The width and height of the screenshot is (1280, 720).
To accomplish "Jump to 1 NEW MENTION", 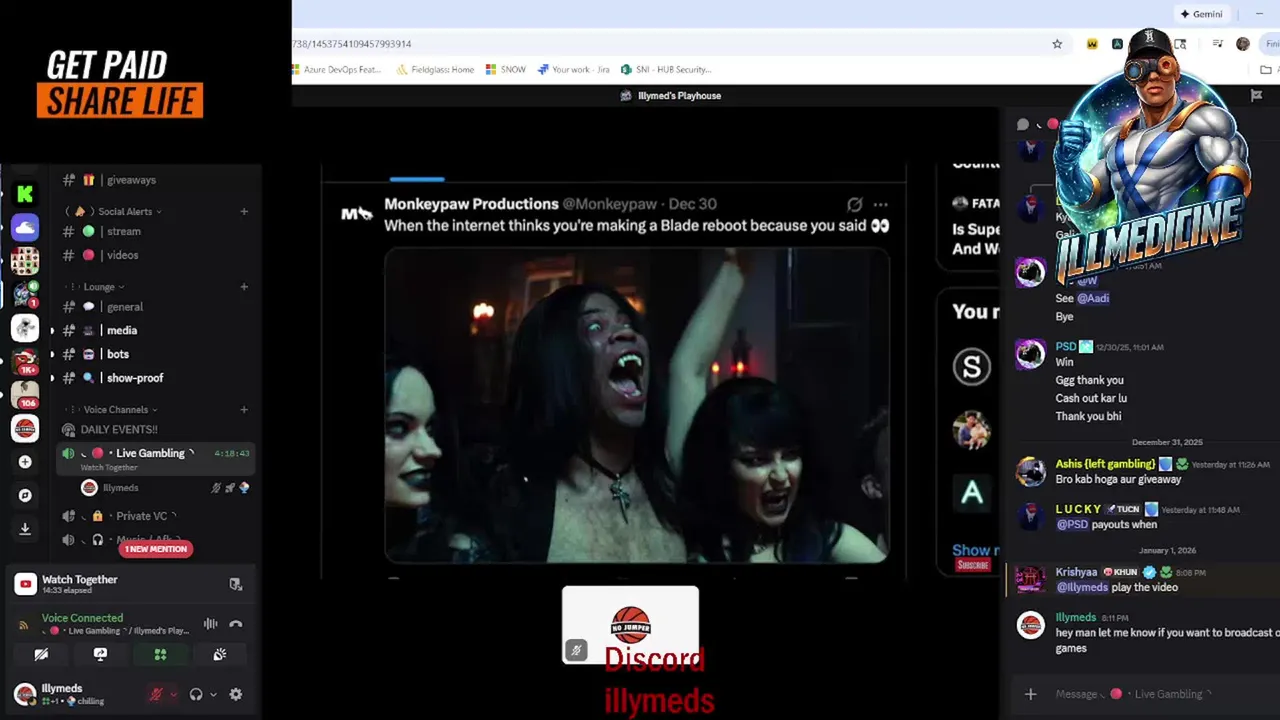I will (x=156, y=549).
